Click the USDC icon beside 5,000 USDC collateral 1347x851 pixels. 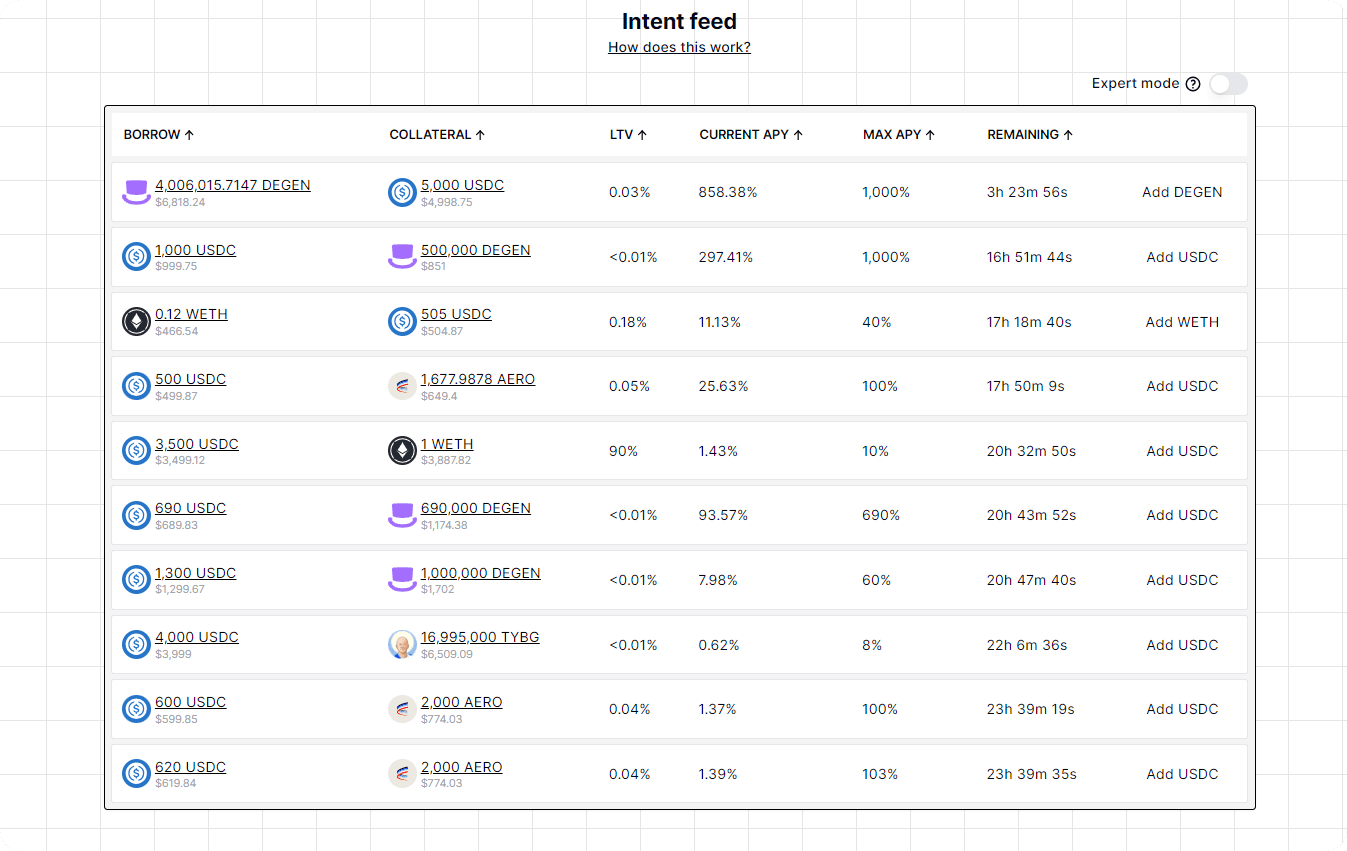coord(402,192)
